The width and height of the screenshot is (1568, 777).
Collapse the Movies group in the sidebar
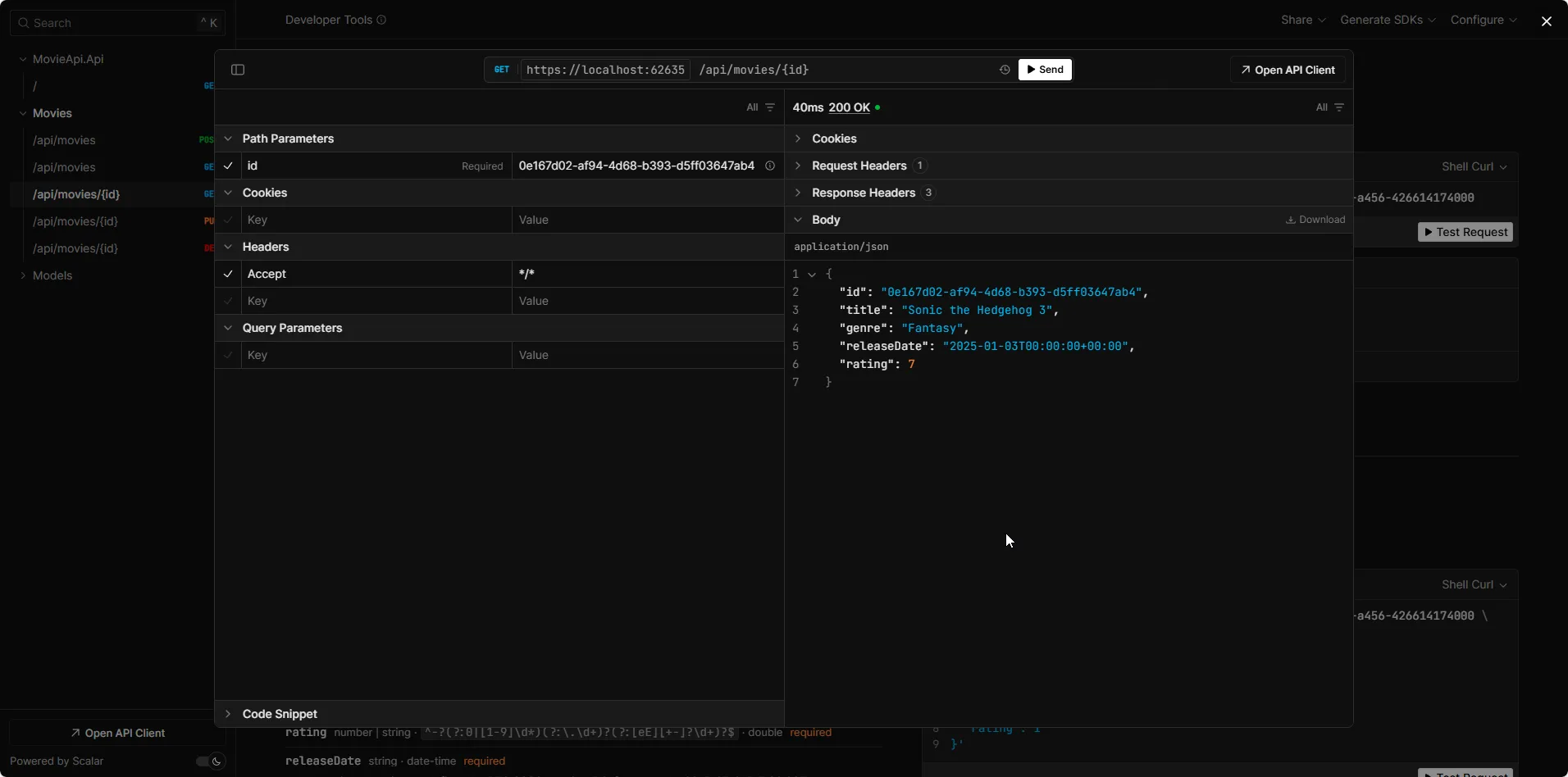[x=25, y=113]
